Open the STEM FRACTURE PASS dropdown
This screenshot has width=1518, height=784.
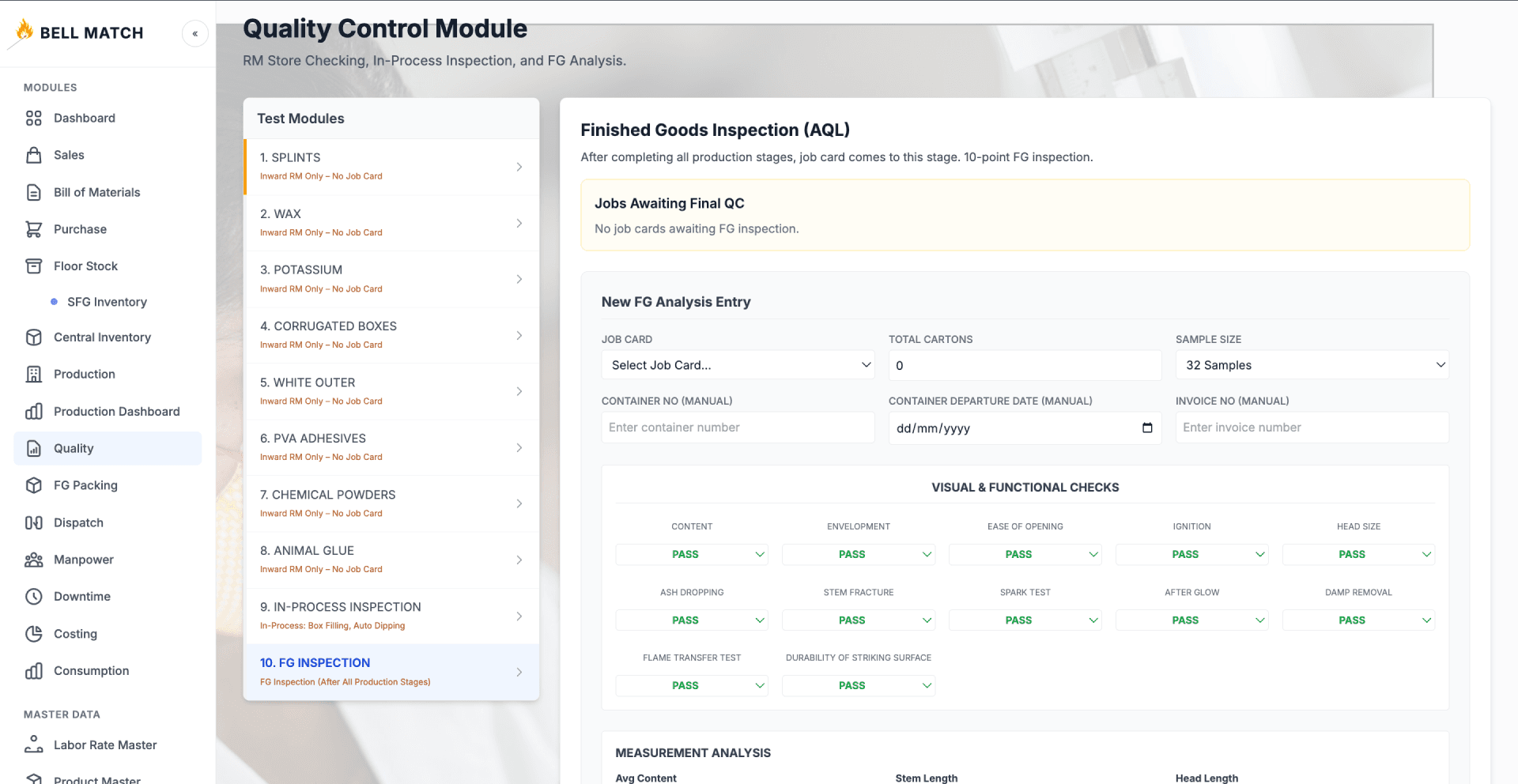point(859,620)
